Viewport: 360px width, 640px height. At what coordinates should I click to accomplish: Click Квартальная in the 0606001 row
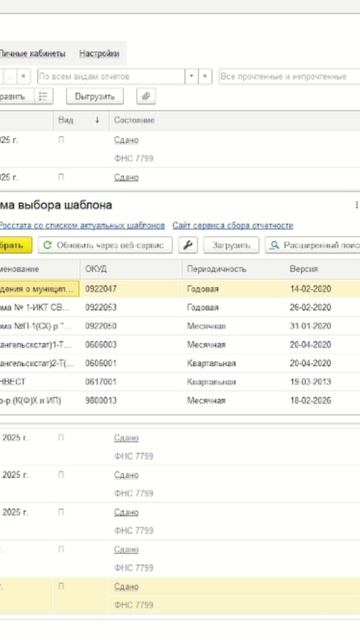click(x=211, y=363)
